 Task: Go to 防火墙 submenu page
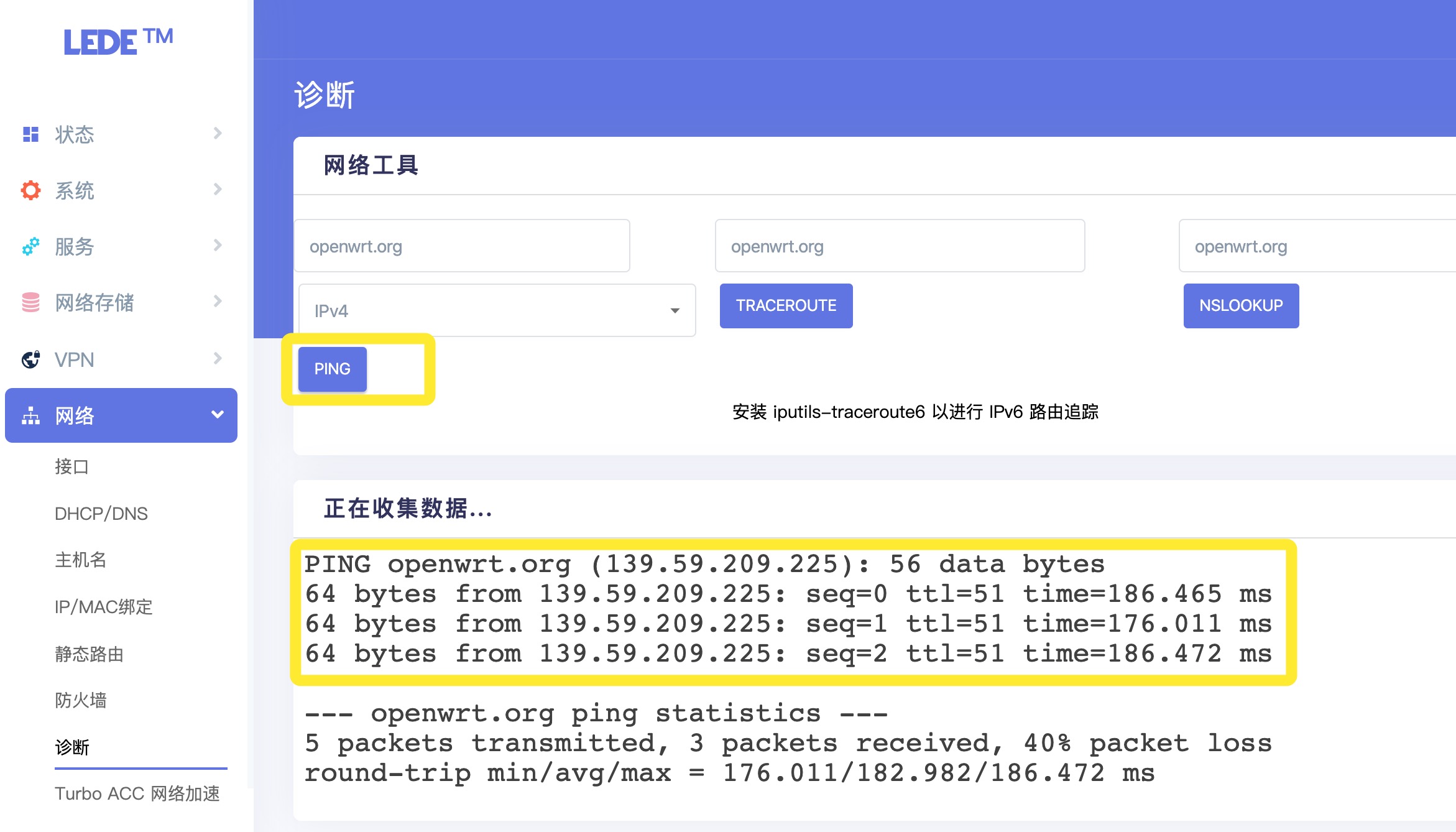tap(81, 700)
